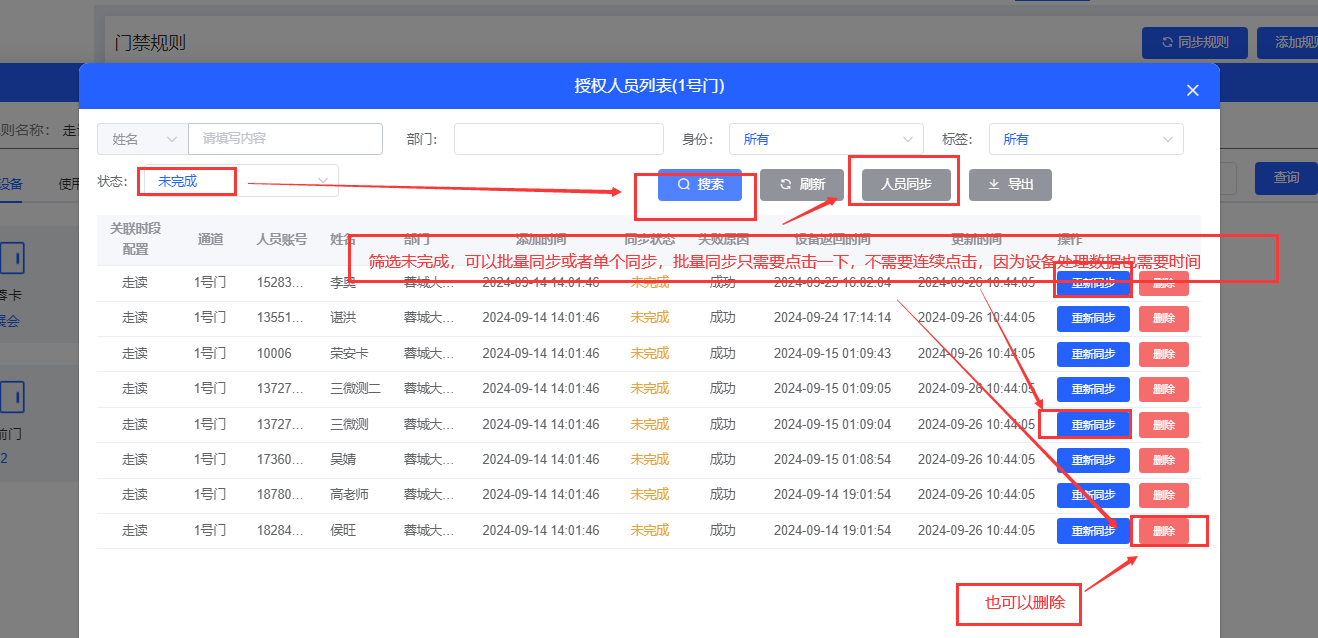Delete the 高老师 row

click(1163, 495)
